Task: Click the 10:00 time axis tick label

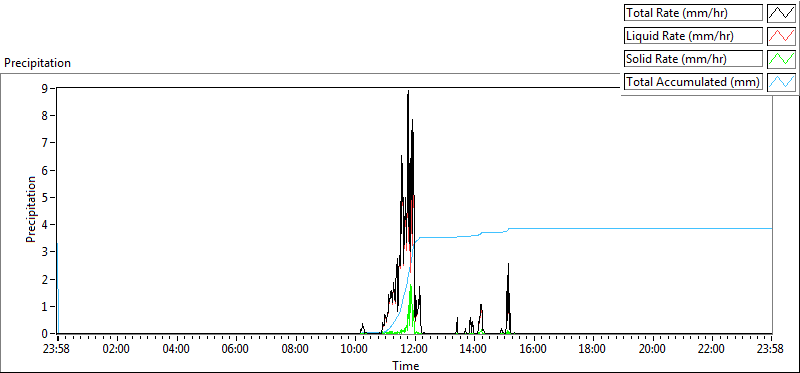Action: coord(355,350)
